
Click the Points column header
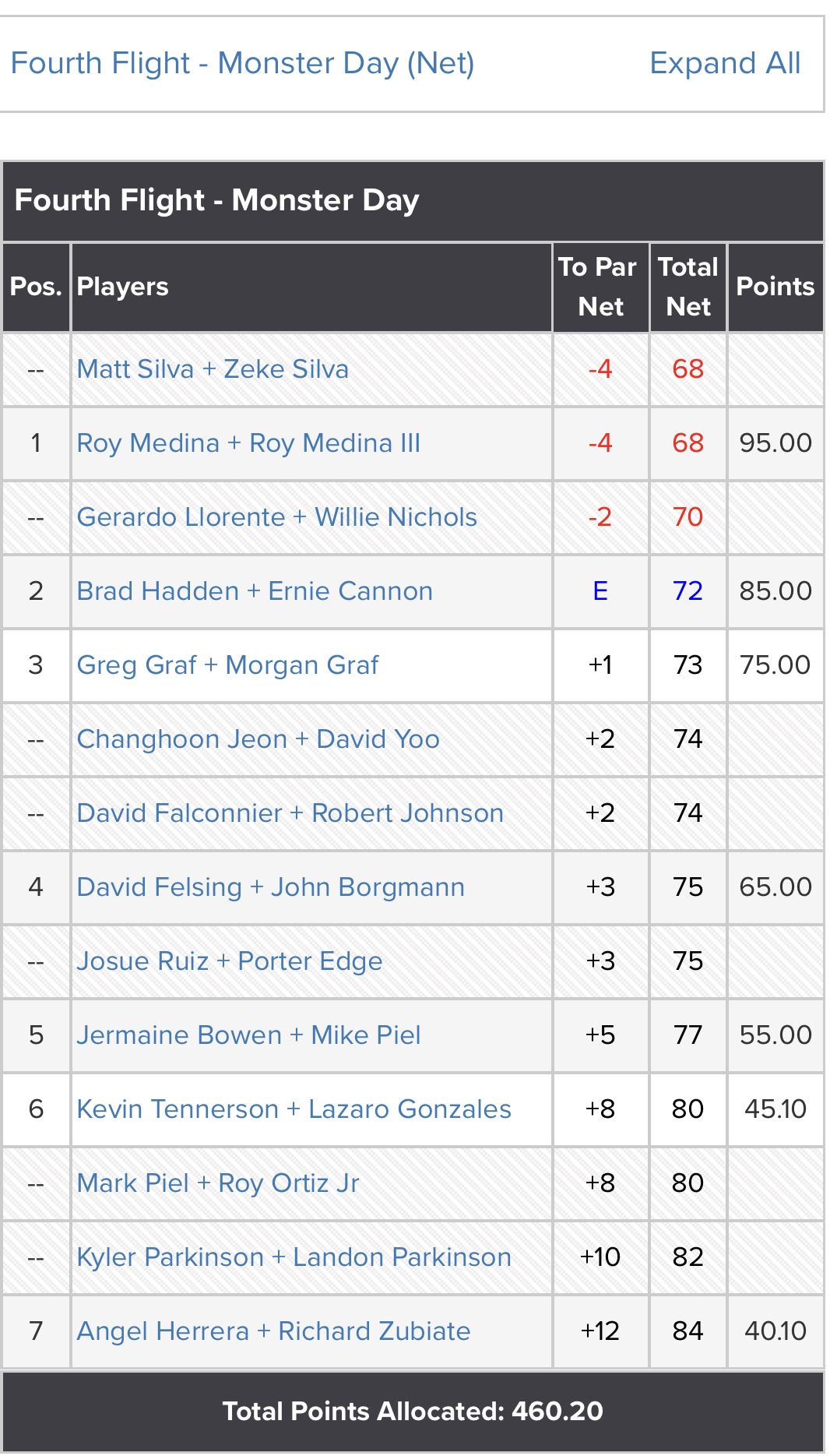[x=775, y=287]
